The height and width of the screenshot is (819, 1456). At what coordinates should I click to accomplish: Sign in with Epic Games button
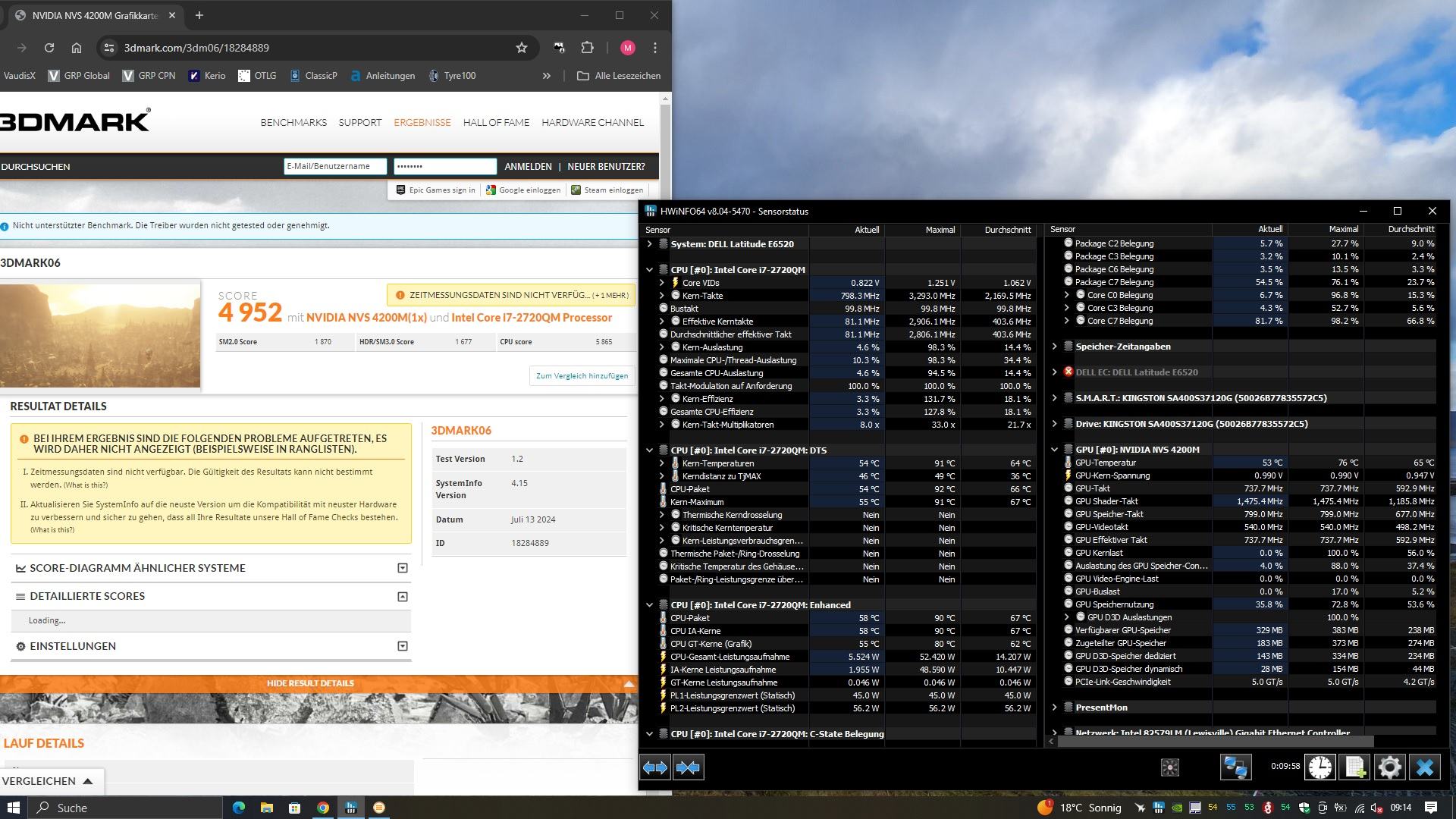(436, 190)
